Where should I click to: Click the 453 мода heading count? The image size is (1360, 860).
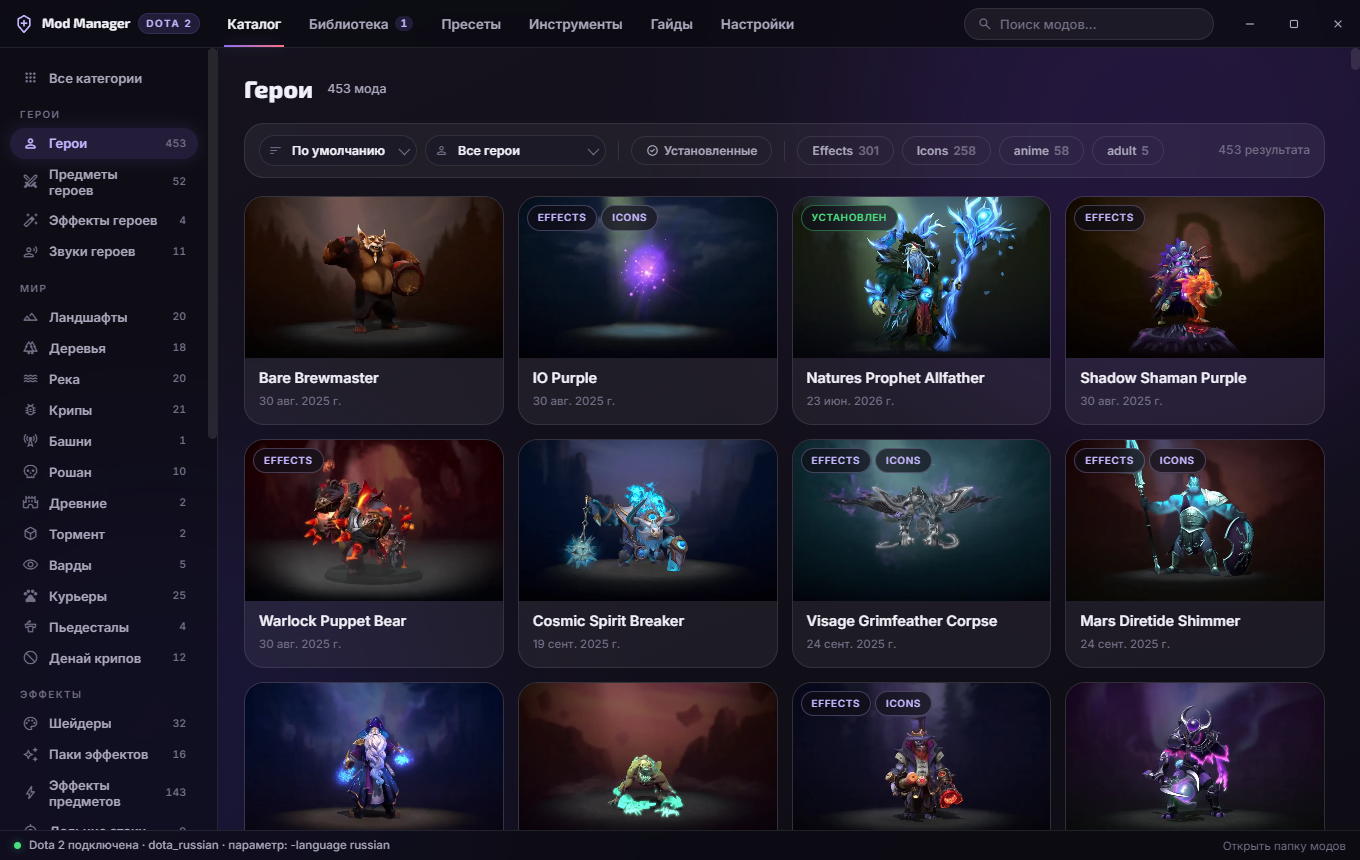357,89
